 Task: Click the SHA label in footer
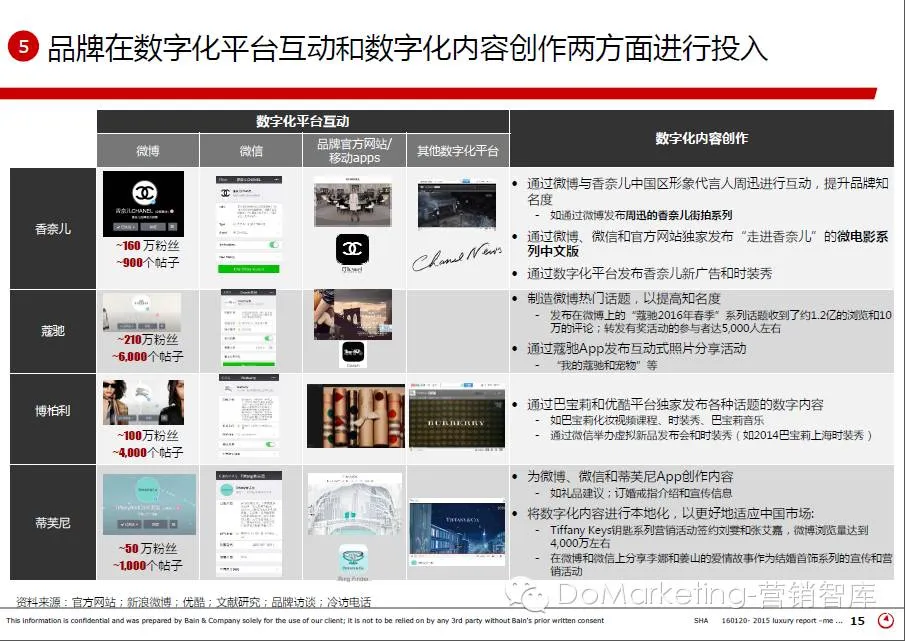pos(701,621)
